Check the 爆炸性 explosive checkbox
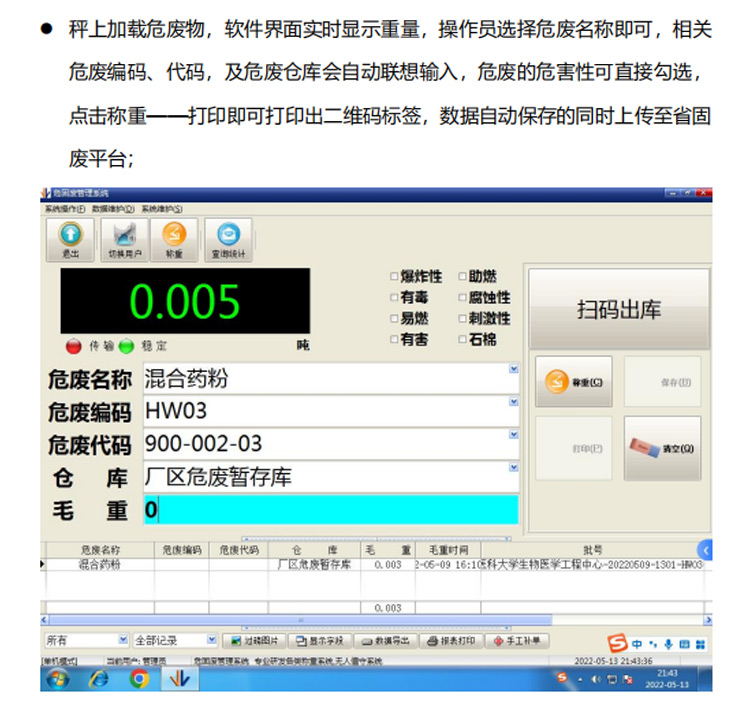Viewport: 750px width, 707px height. pyautogui.click(x=394, y=276)
